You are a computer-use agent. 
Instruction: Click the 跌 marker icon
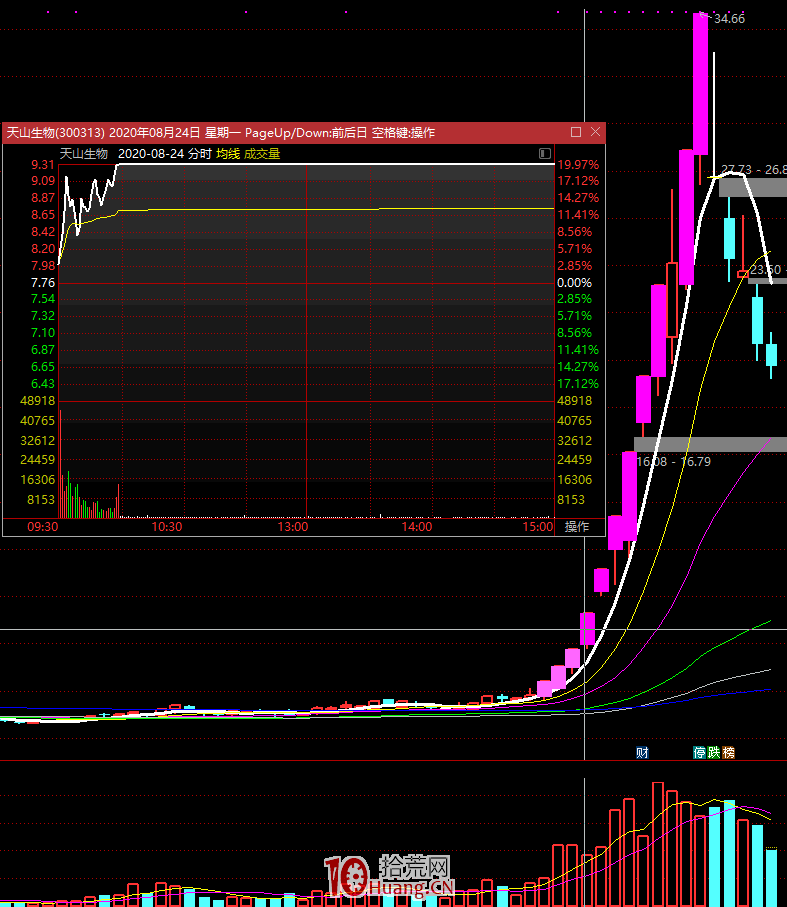(x=714, y=752)
